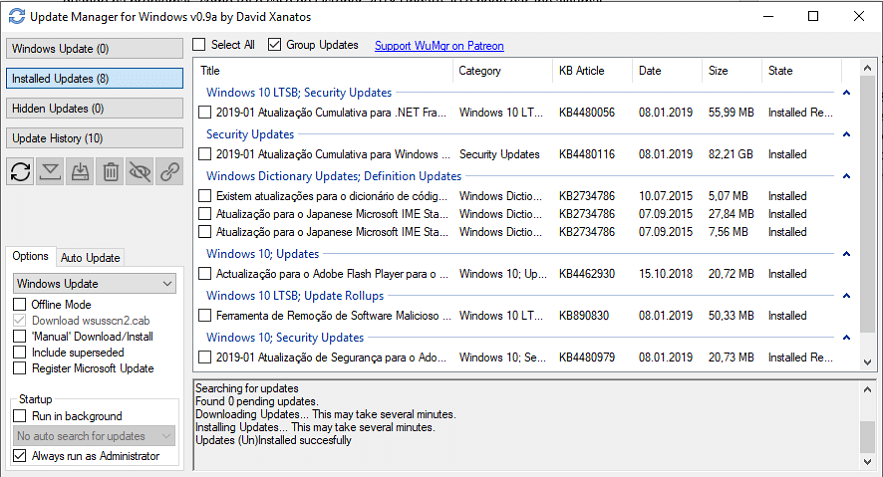The height and width of the screenshot is (477, 883).
Task: Open the Installed Updates (8) list
Action: (x=95, y=78)
